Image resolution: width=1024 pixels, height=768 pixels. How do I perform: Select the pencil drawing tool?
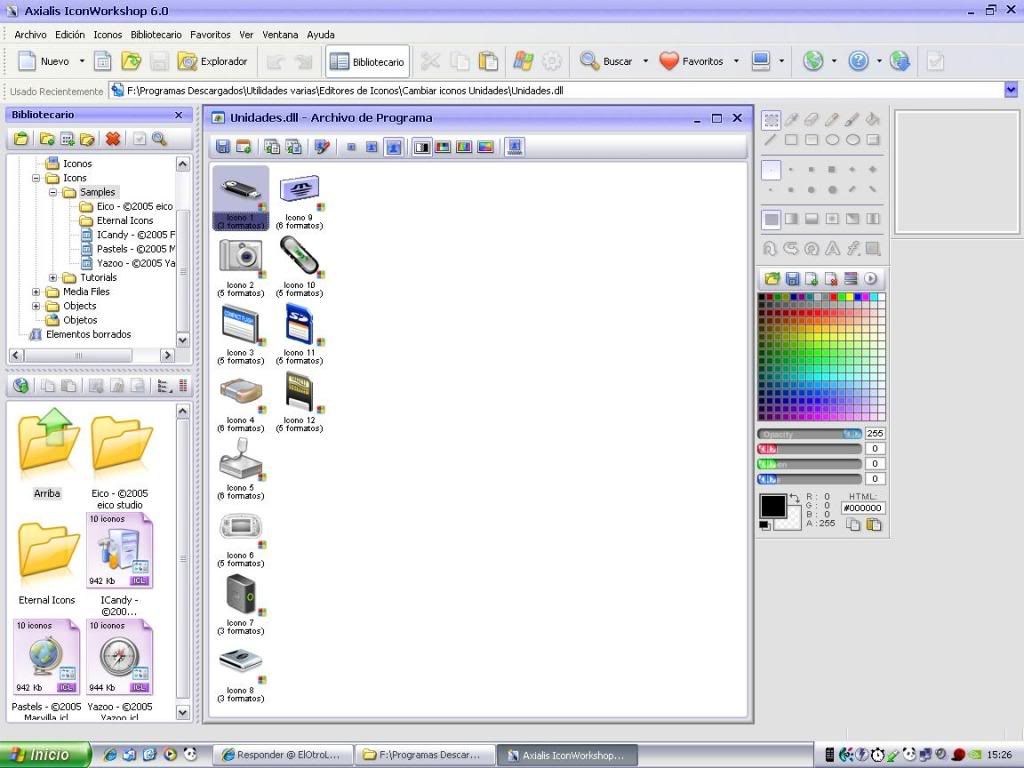pos(831,120)
